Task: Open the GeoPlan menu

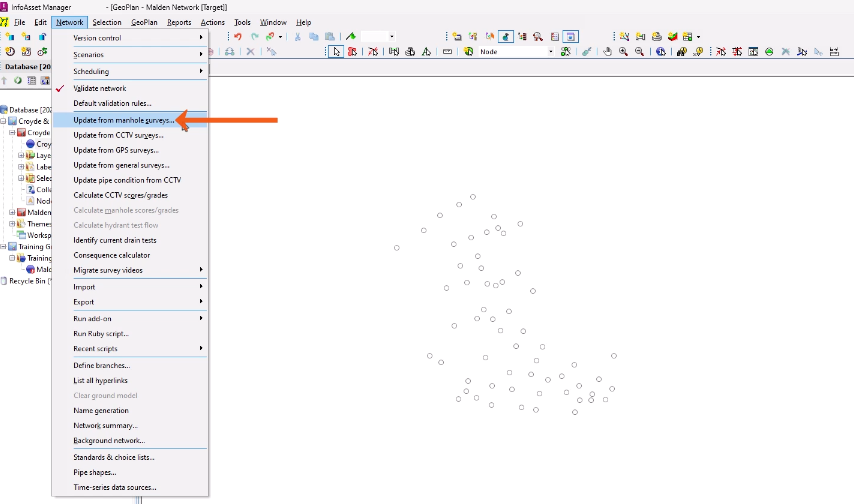Action: point(144,22)
